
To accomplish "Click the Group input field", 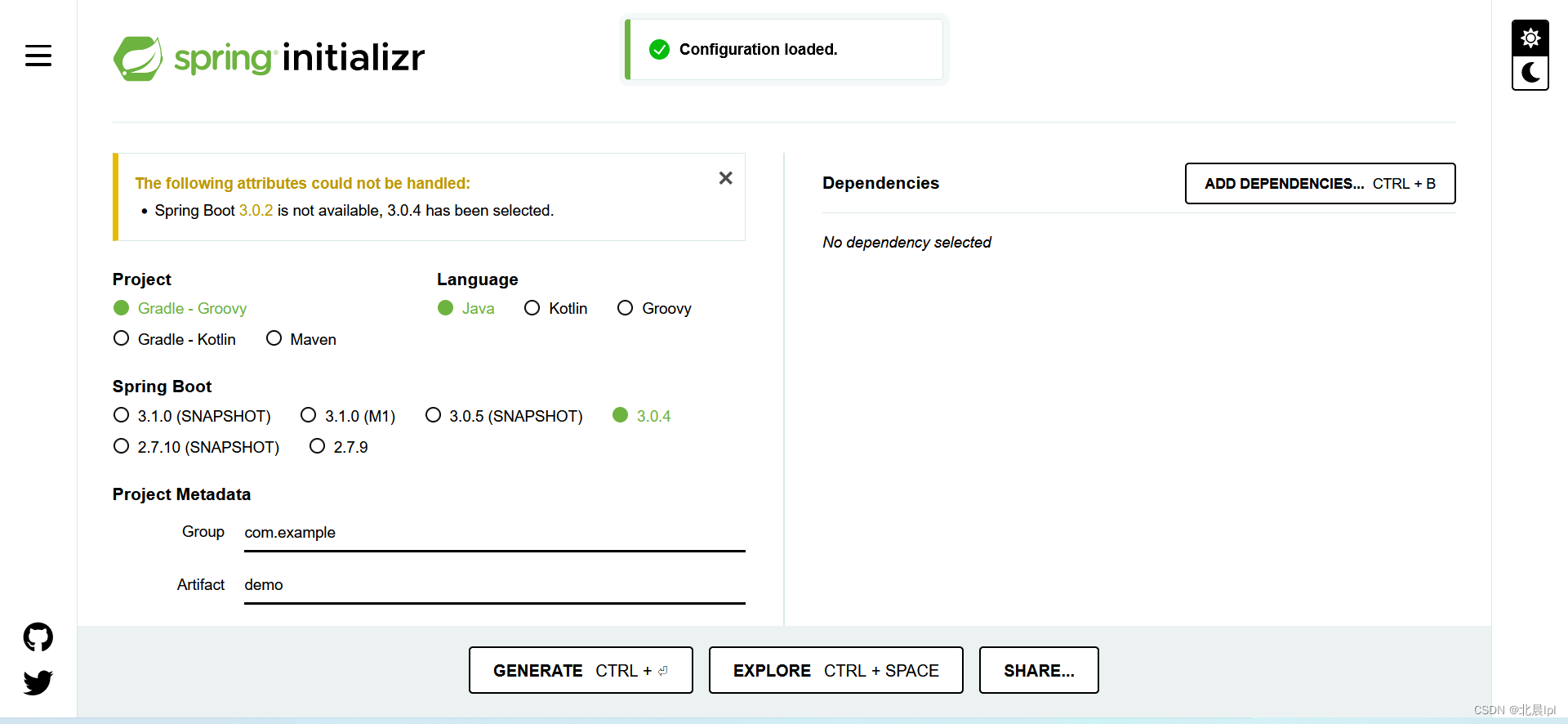I will click(x=495, y=533).
